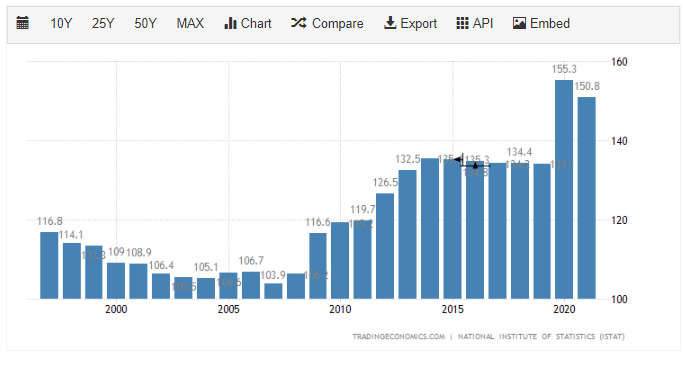Click the 140 y-axis value
The width and height of the screenshot is (684, 376).
(619, 141)
